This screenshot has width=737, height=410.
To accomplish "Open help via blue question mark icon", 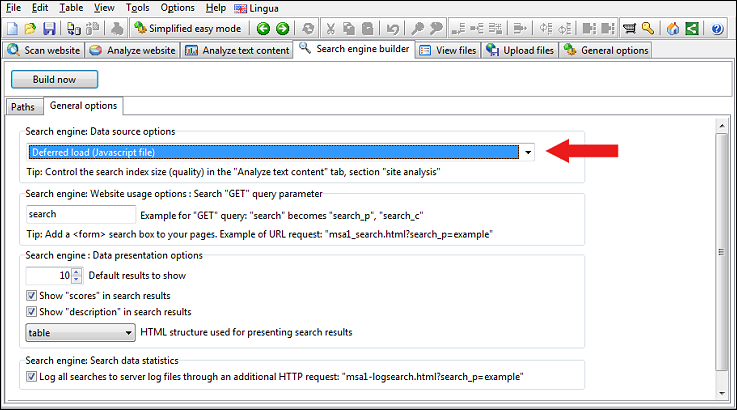I will [x=717, y=29].
